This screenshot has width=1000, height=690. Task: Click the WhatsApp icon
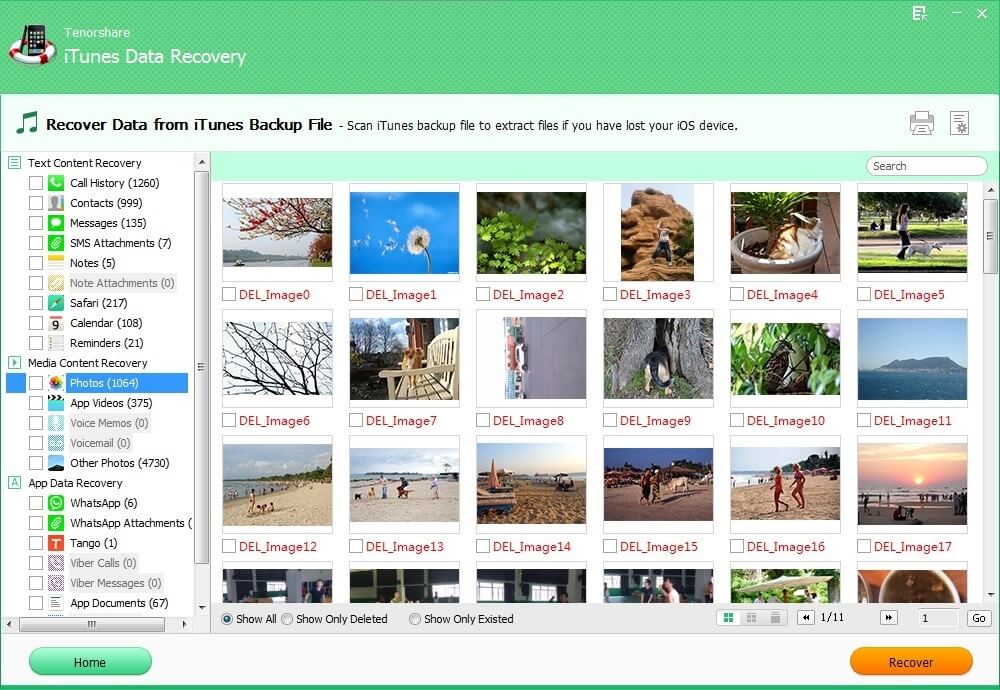pos(56,503)
